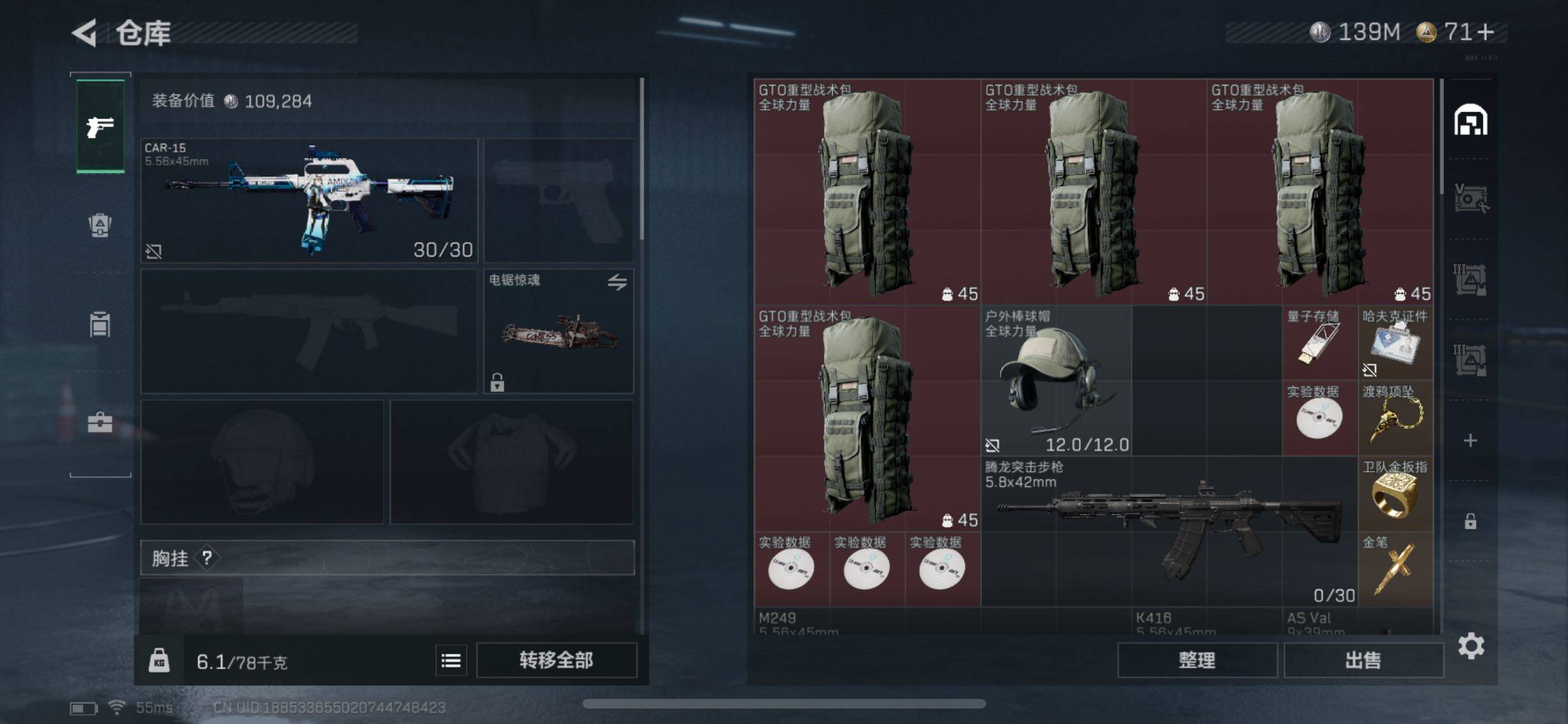Add a new storage box with plus icon
The height and width of the screenshot is (724, 1568).
pyautogui.click(x=1470, y=441)
